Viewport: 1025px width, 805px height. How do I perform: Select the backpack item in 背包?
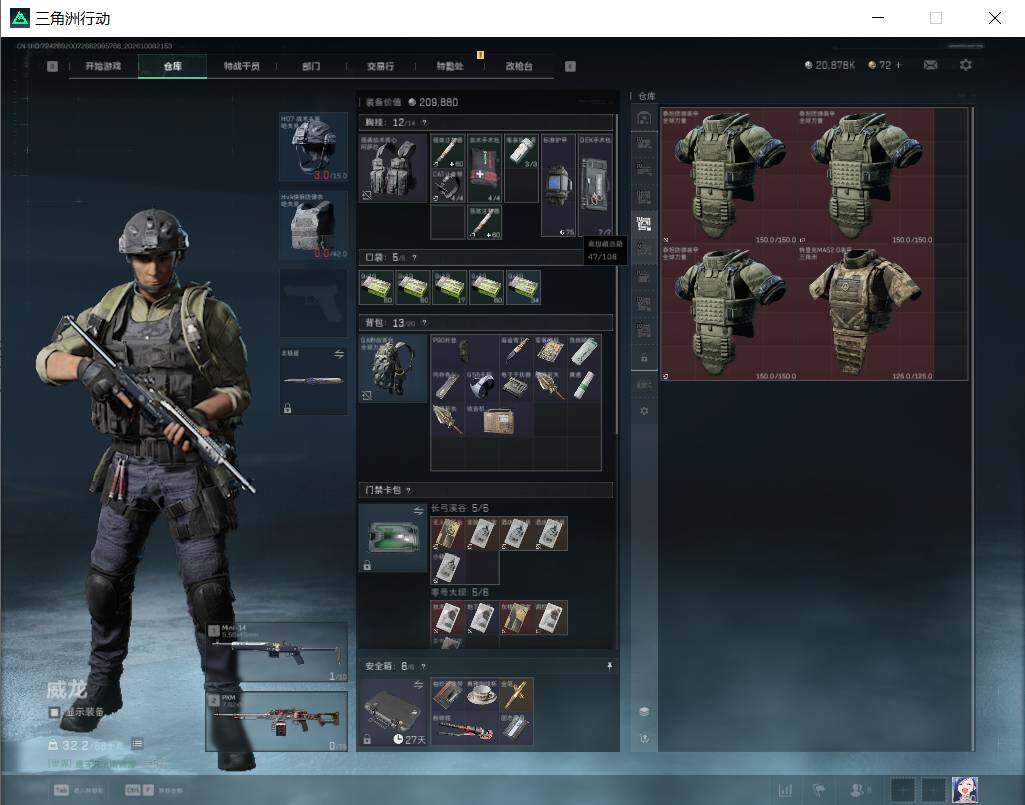pos(393,368)
